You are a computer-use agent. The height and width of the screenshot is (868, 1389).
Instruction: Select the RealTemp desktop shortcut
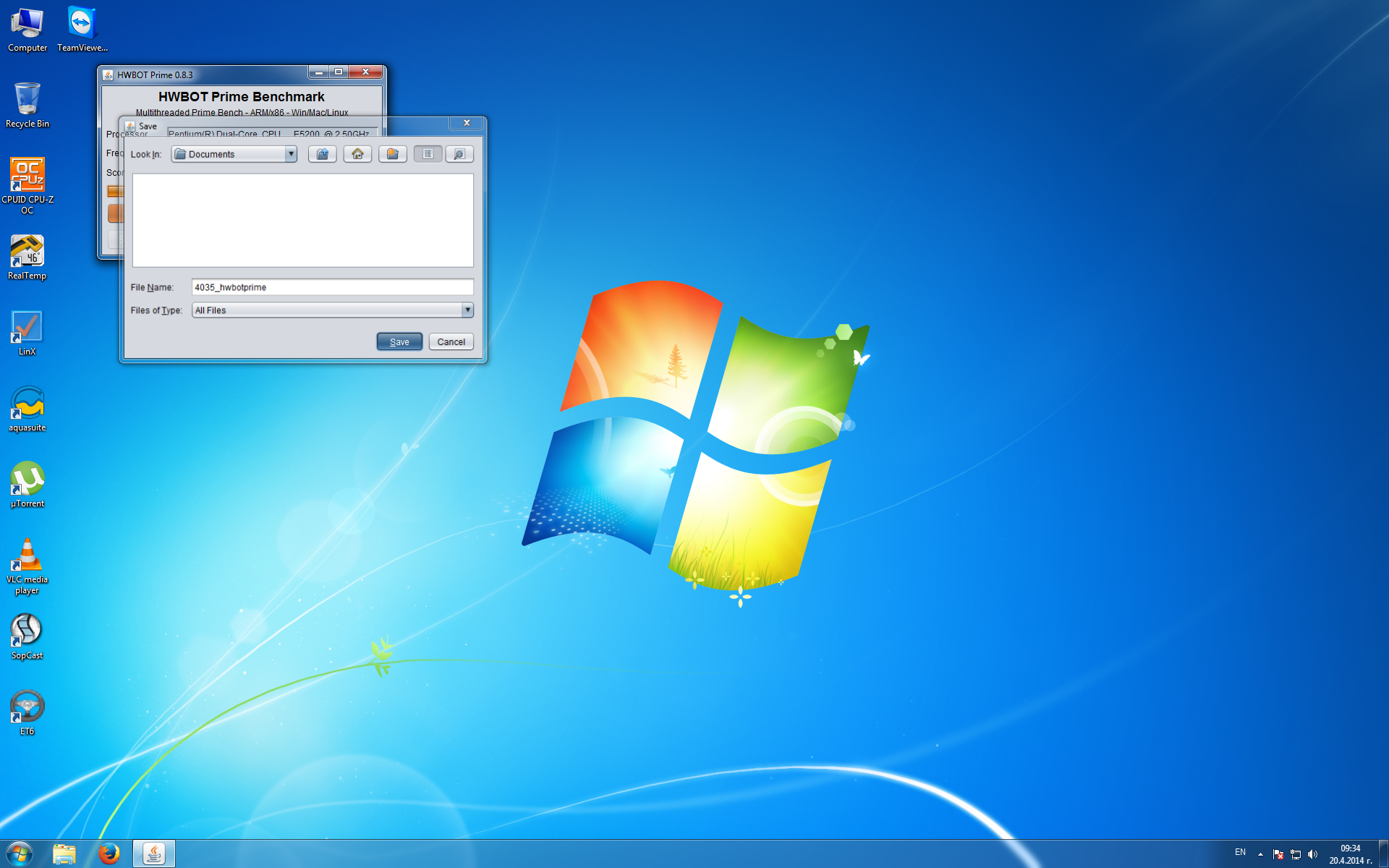(x=27, y=258)
